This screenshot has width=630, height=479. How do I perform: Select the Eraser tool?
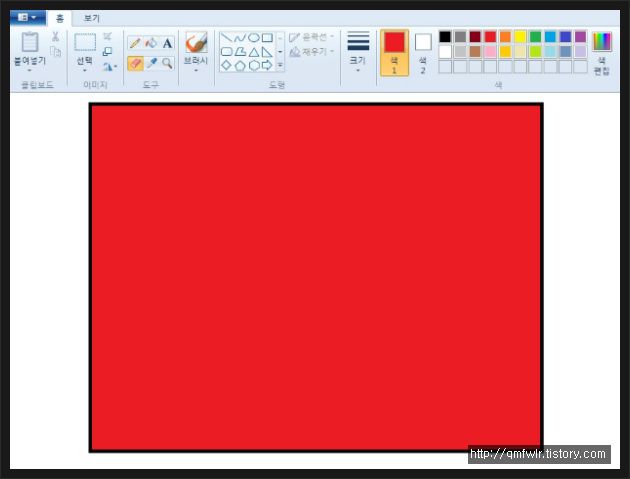(135, 63)
